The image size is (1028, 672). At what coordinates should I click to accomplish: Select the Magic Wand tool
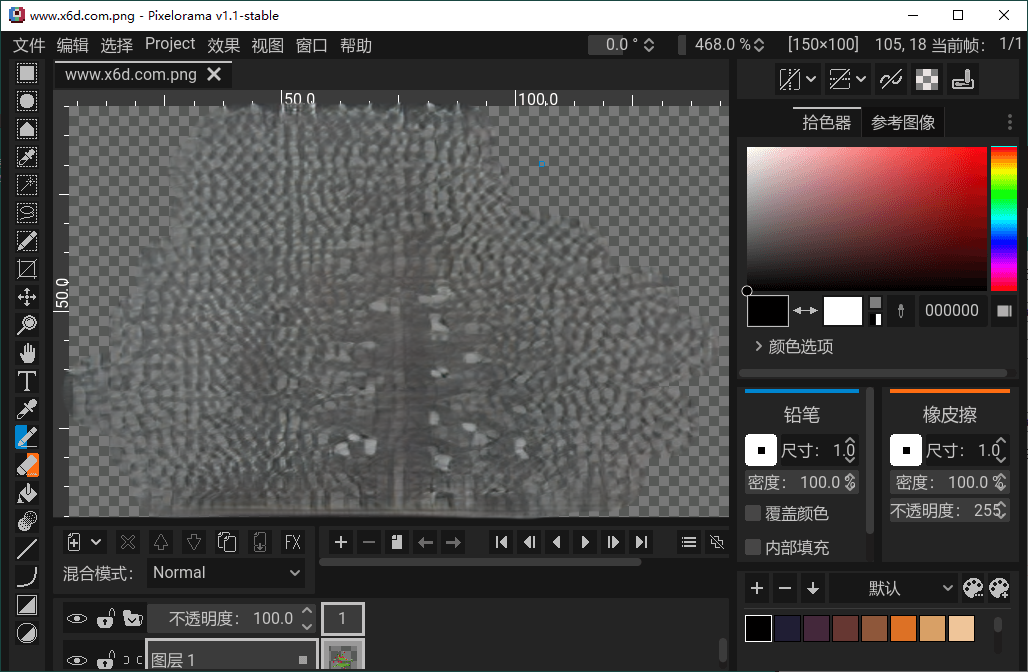27,185
